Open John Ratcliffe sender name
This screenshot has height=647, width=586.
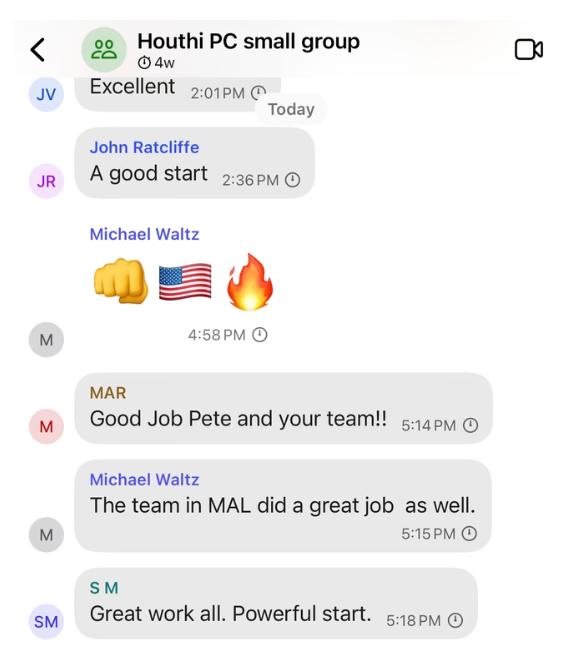[144, 147]
